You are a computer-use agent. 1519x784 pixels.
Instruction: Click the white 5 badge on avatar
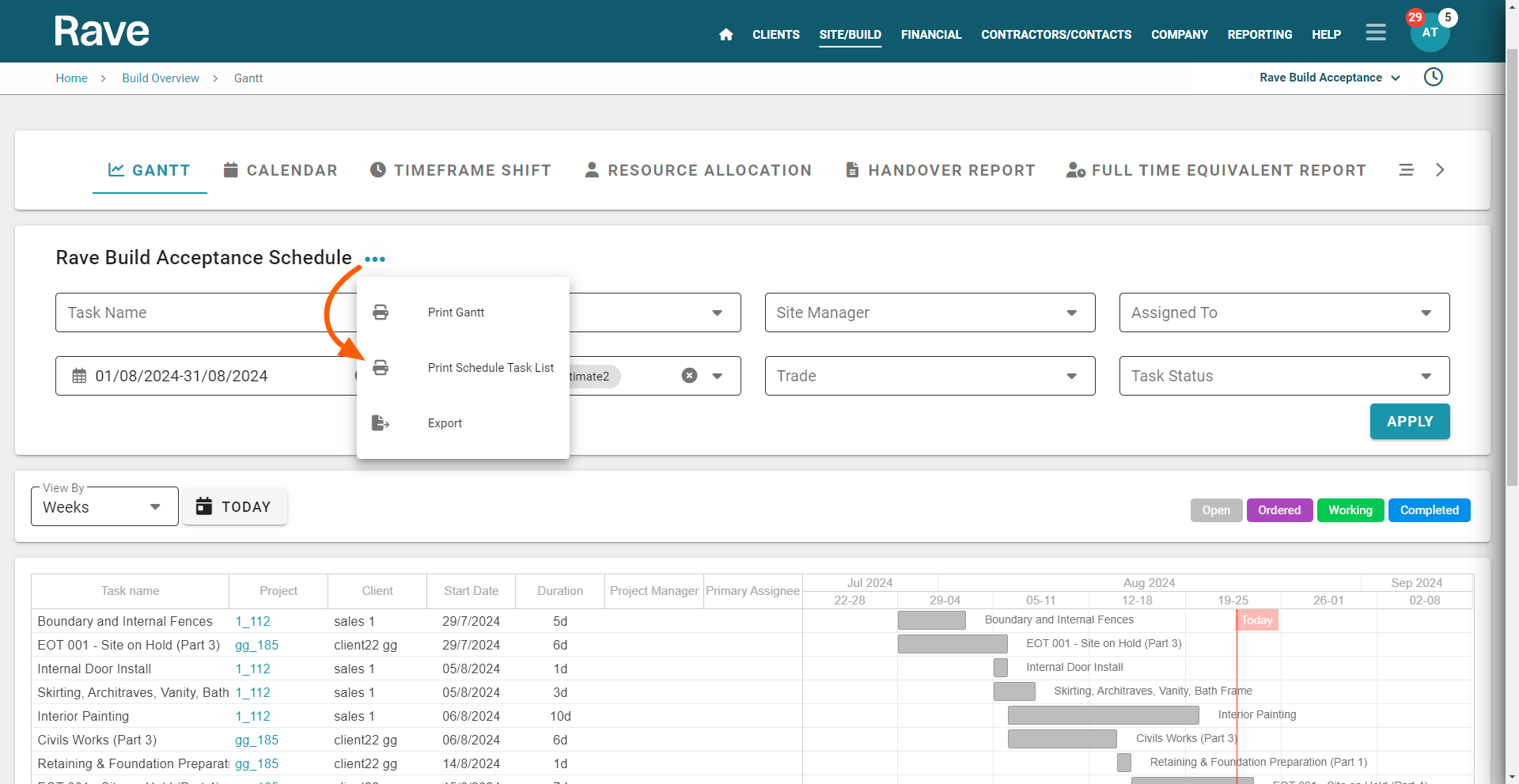1448,17
